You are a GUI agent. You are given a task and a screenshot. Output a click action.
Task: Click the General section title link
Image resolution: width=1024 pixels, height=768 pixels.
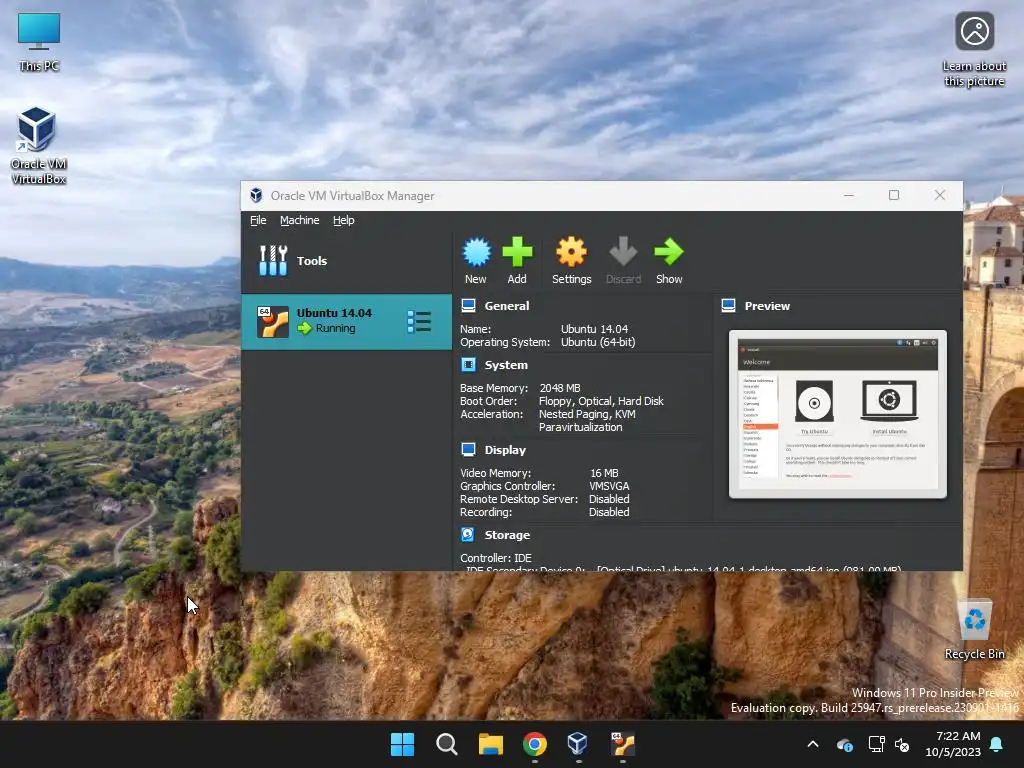(507, 306)
